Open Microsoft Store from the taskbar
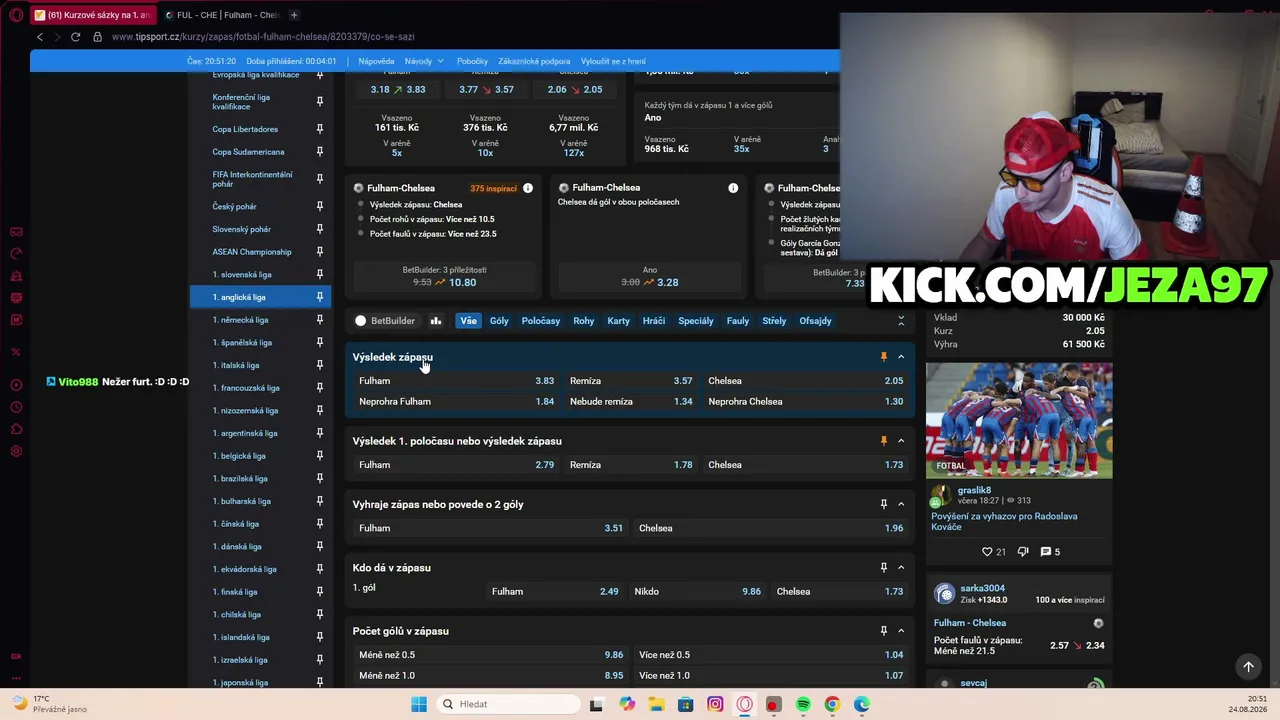Screen dimensions: 1280x720 point(685,704)
